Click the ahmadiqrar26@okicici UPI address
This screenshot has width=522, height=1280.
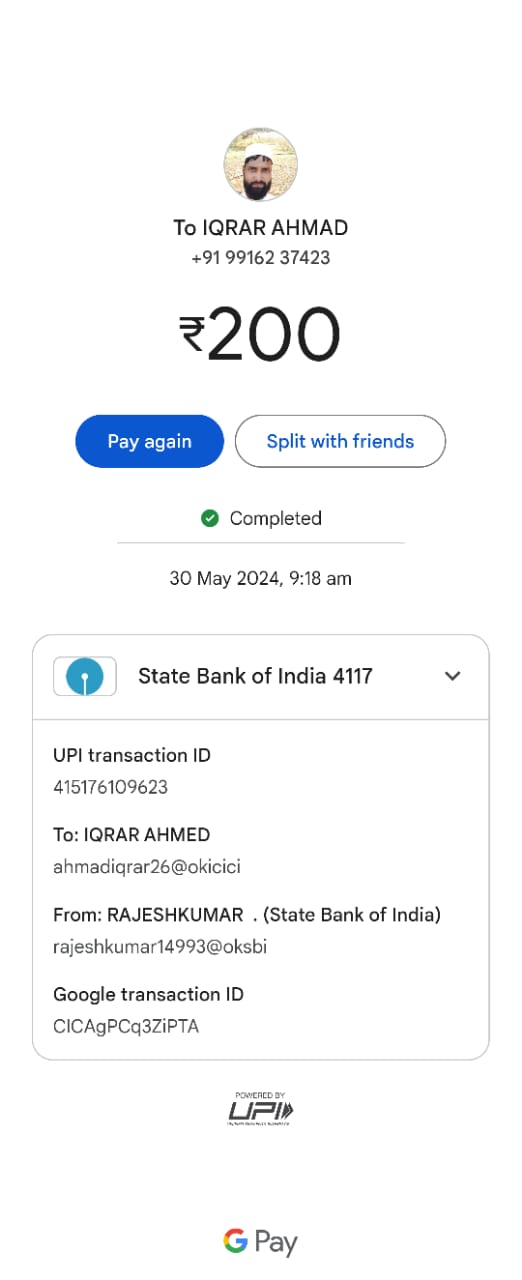pyautogui.click(x=147, y=867)
